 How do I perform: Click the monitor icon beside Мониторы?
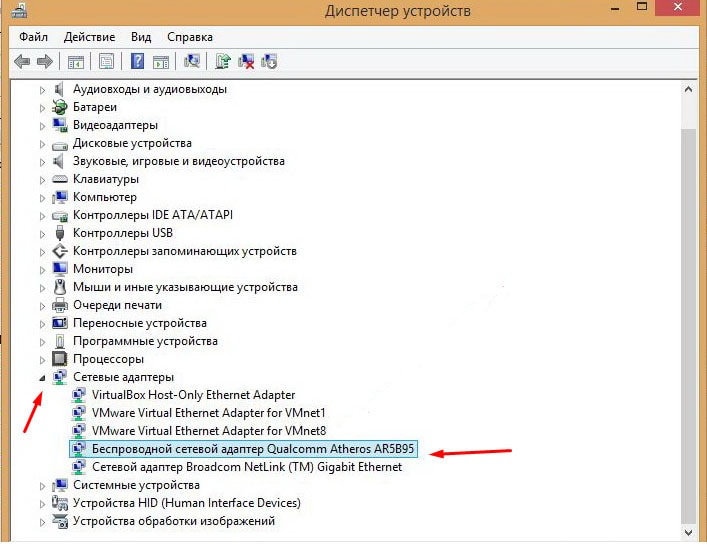(x=60, y=269)
